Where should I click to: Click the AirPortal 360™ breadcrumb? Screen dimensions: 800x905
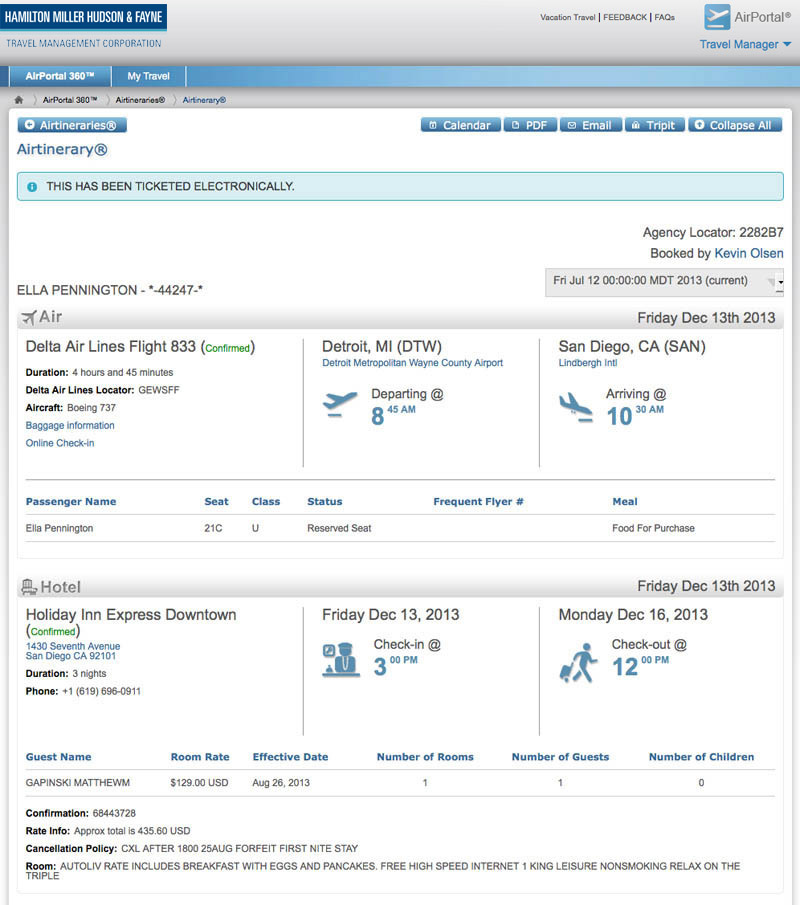70,100
